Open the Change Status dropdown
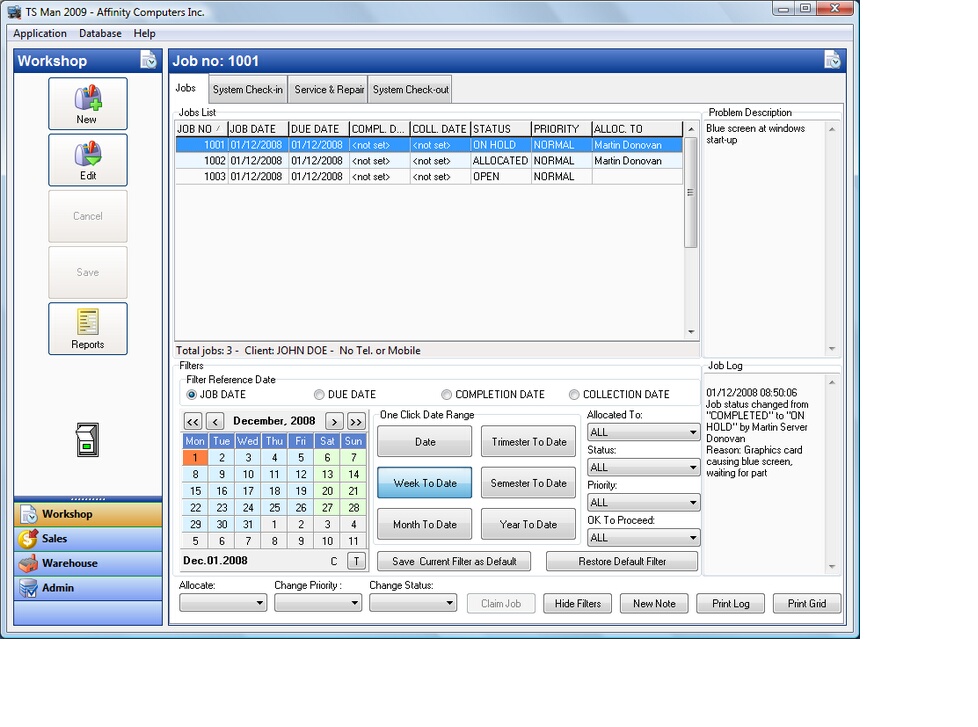Viewport: 978px width, 727px height. coord(413,603)
